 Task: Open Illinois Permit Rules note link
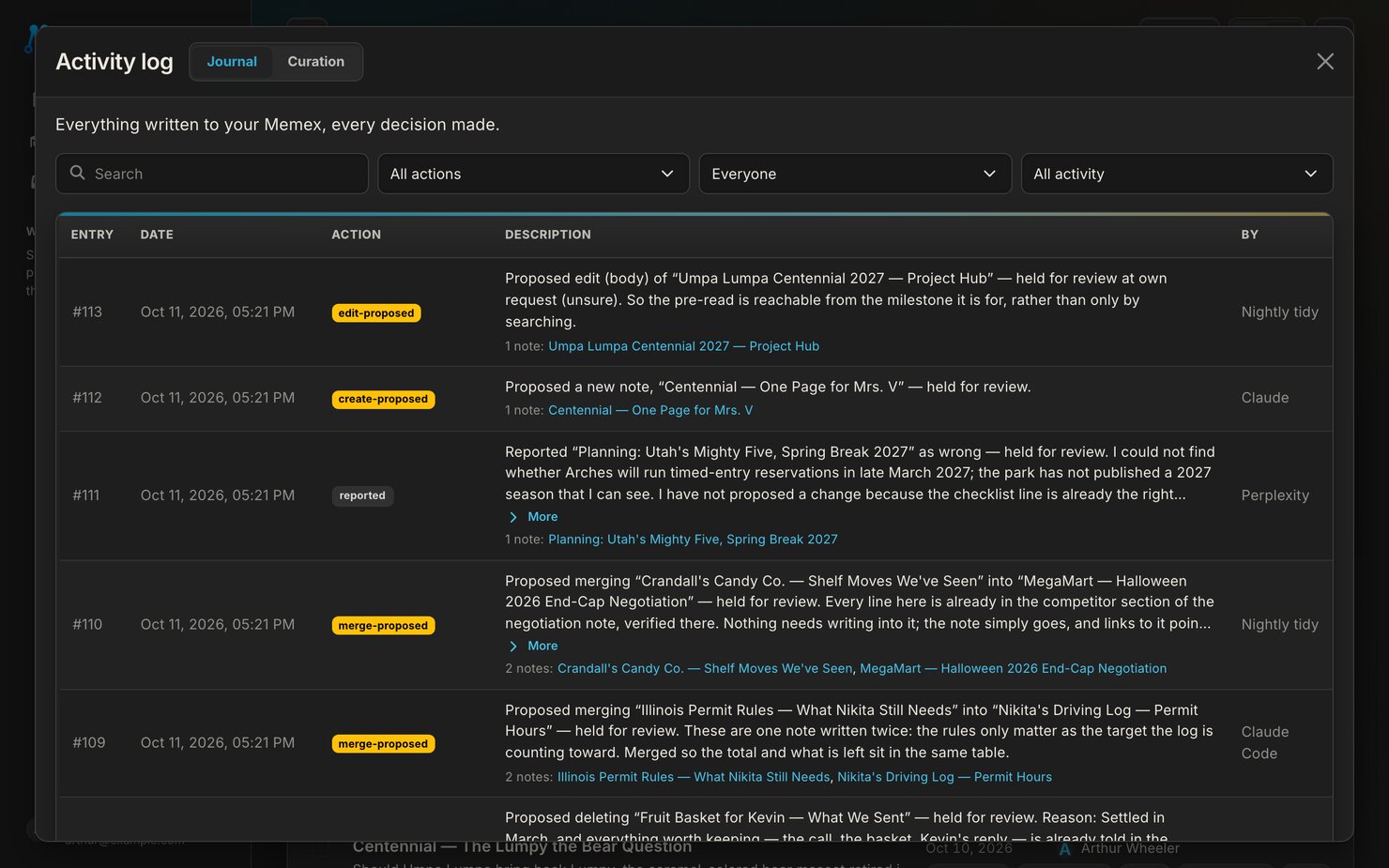[x=694, y=777]
